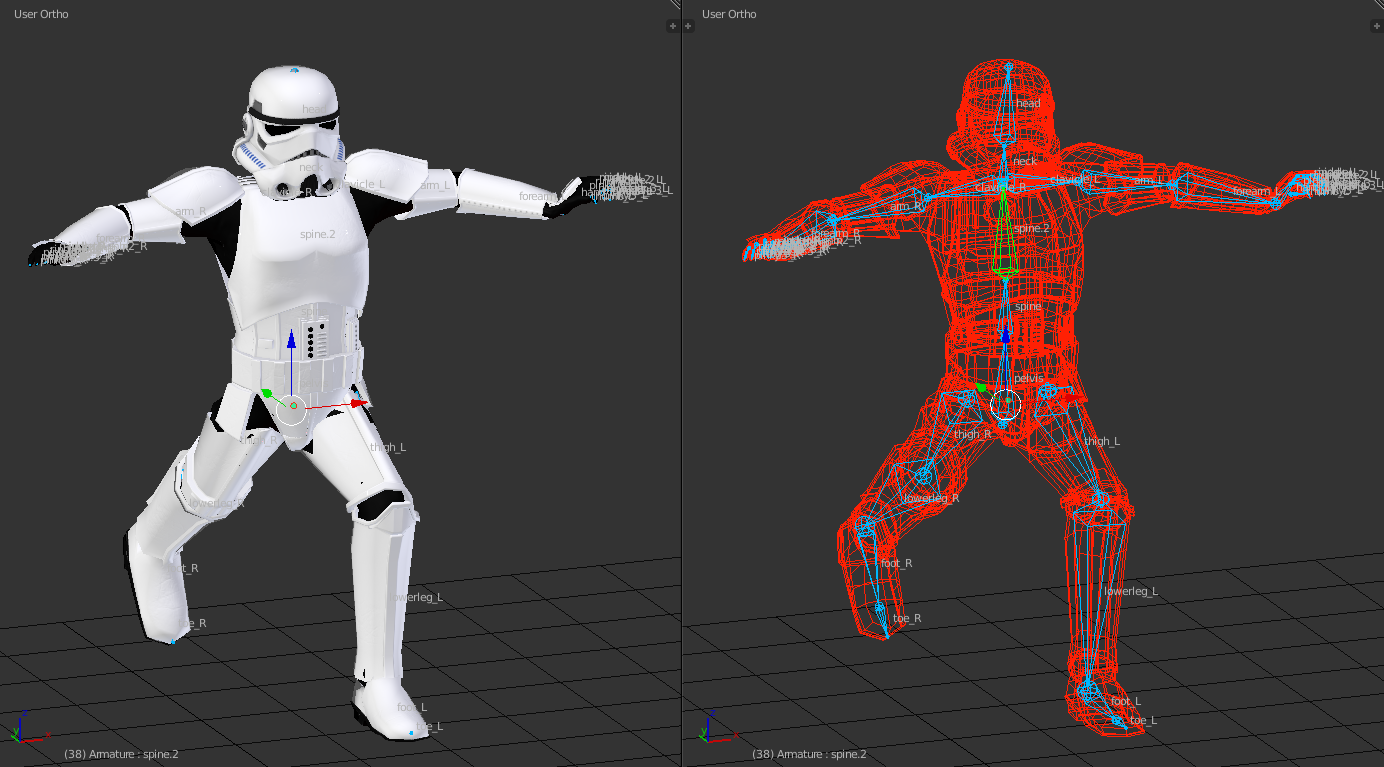Click the 'User Ortho' label in right viewport
The image size is (1384, 767).
pyautogui.click(x=729, y=14)
